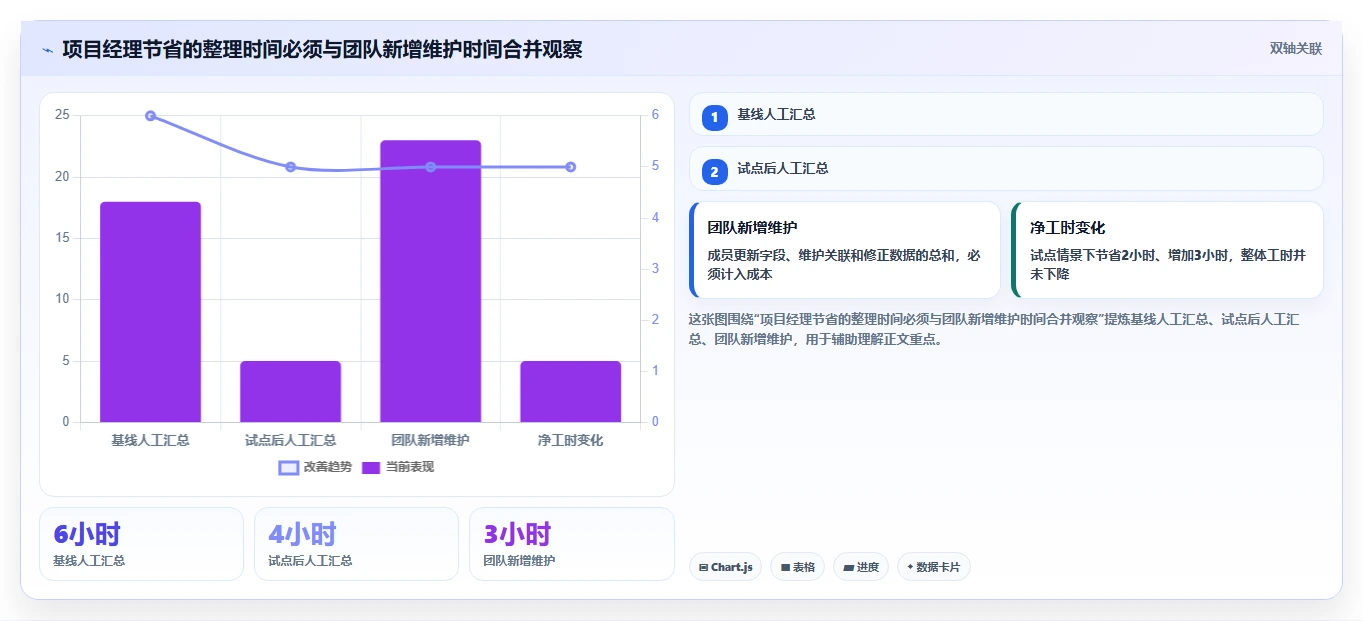1363x621 pixels.
Task: Click the x-axis label 净工时变化
Action: (570, 440)
